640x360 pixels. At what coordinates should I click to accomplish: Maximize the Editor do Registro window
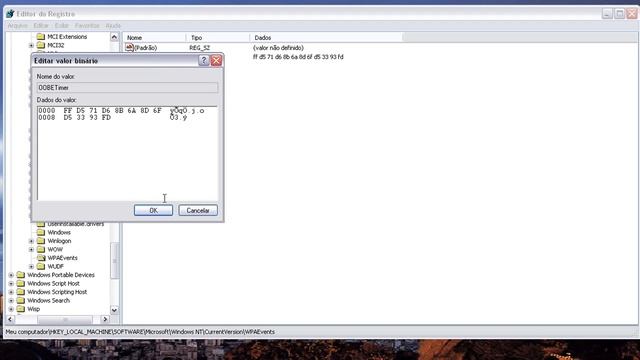[x=620, y=13]
